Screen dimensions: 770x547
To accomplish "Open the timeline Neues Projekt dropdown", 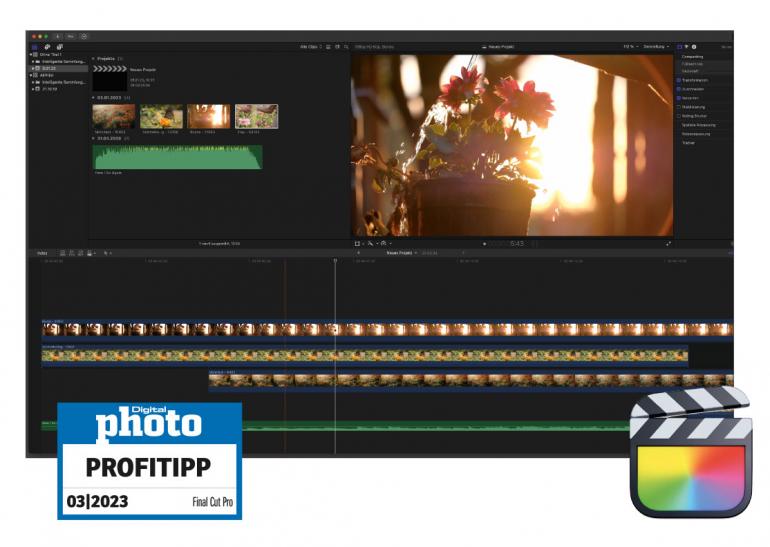I will (402, 253).
